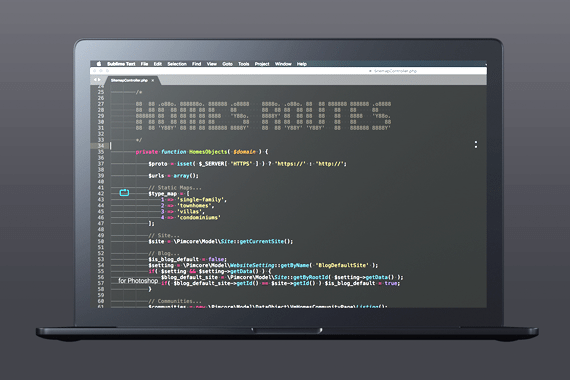The height and width of the screenshot is (380, 570).
Task: Open the File menu
Action: point(144,64)
